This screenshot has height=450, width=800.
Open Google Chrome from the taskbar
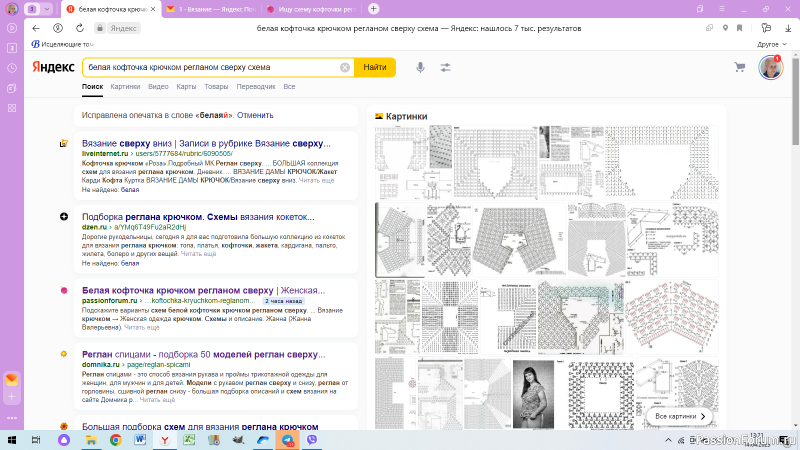pos(116,440)
